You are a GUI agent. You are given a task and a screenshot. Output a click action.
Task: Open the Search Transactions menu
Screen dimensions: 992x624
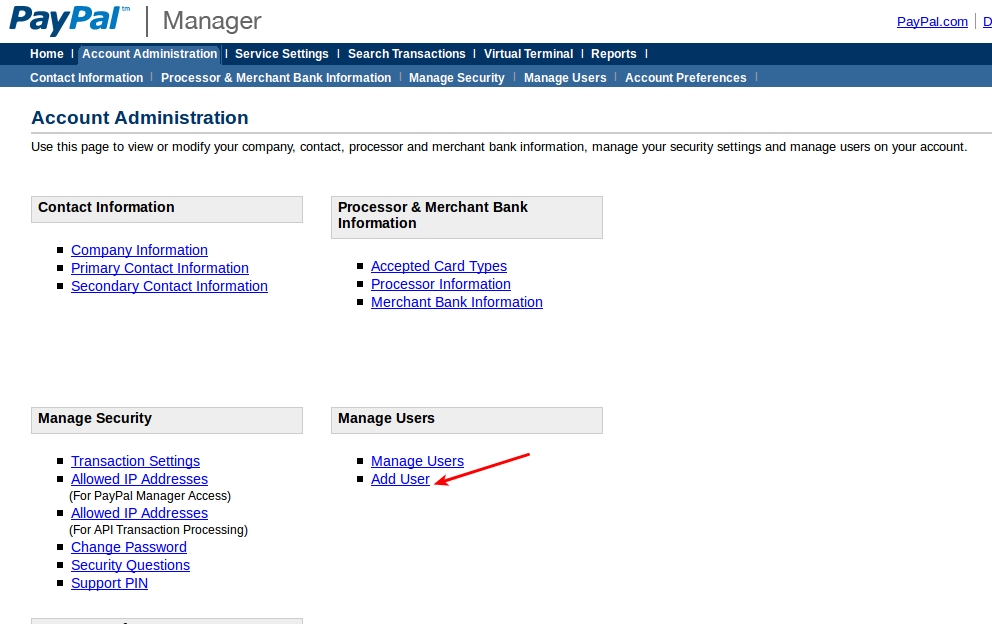pos(406,54)
